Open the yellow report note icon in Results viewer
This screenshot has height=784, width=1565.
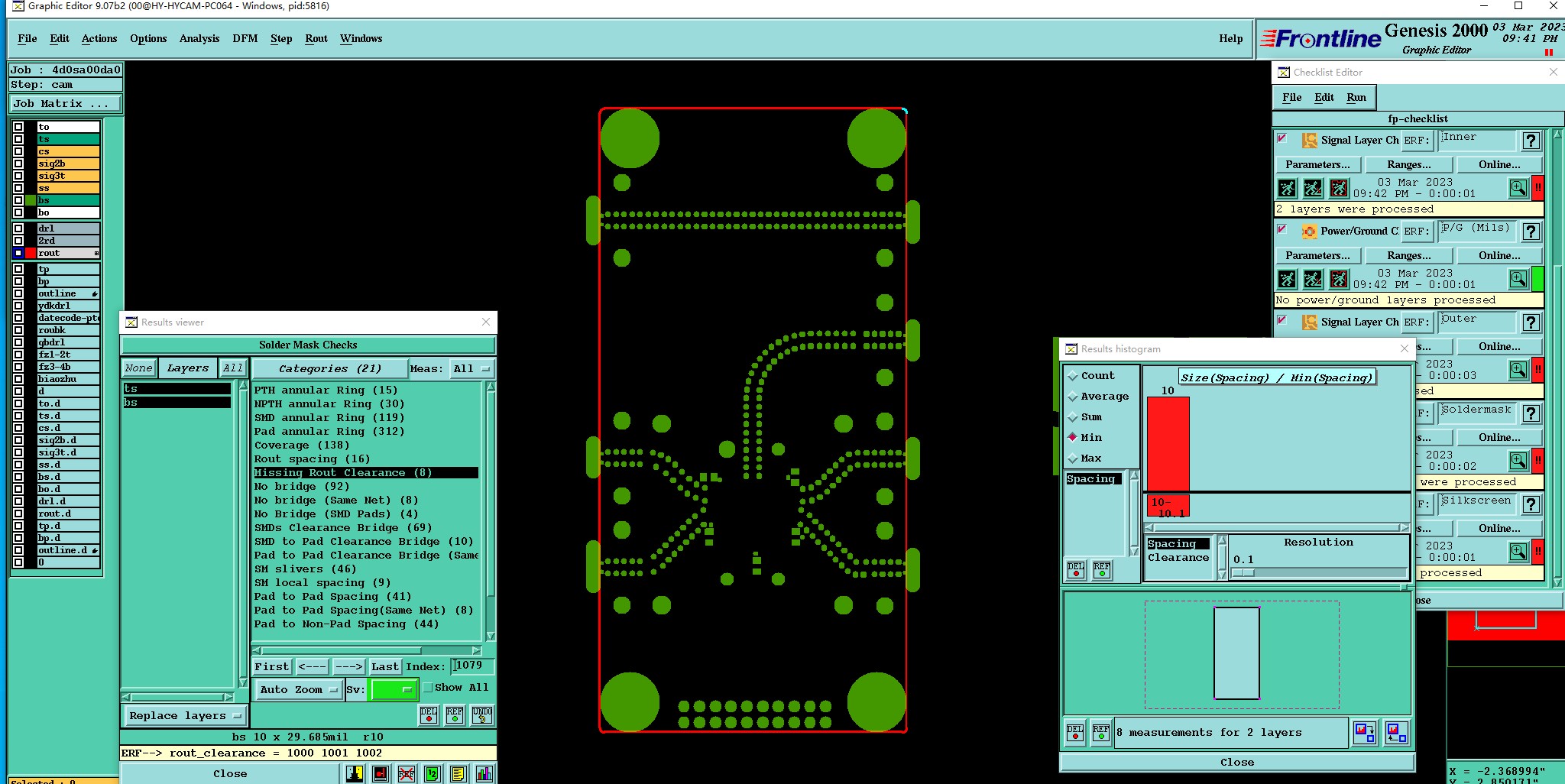coord(458,774)
